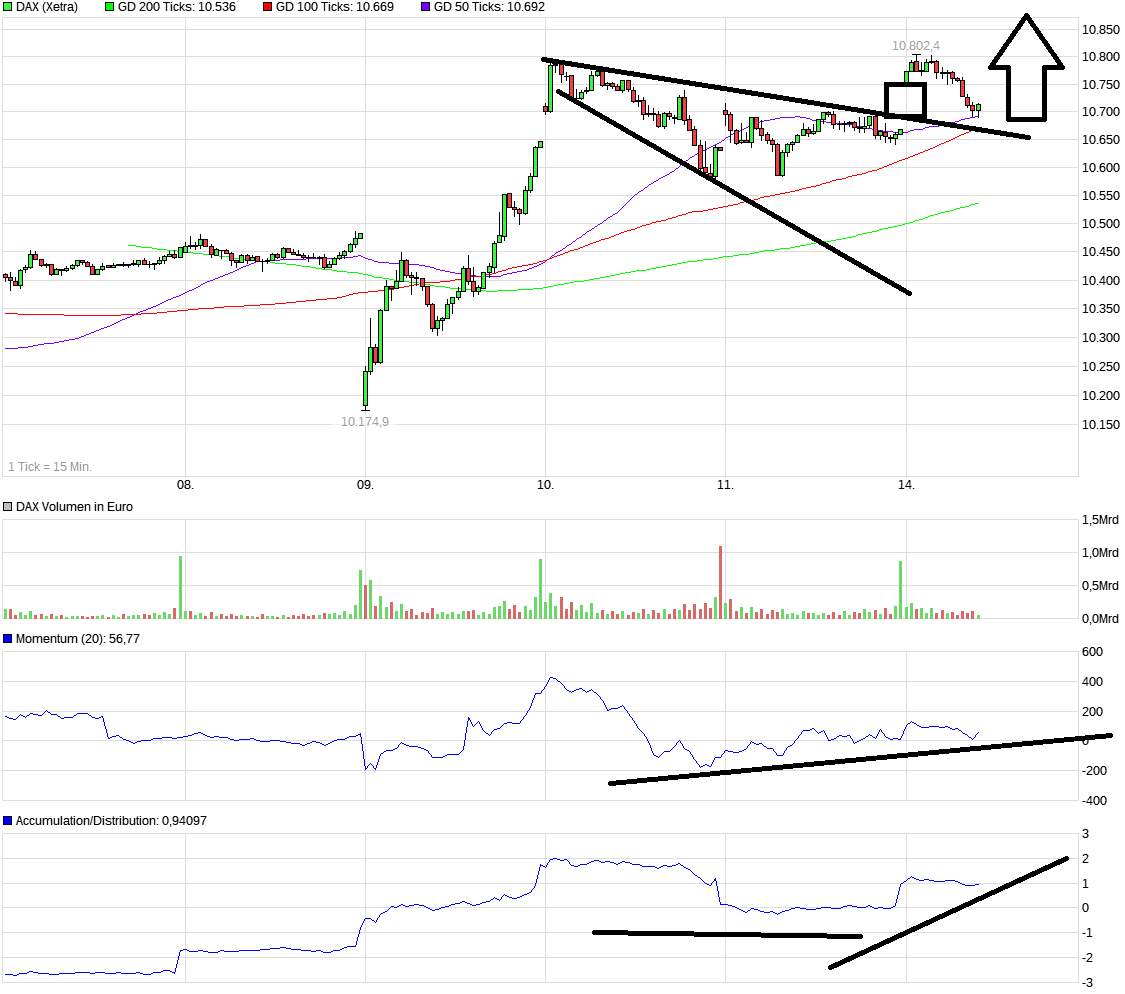
Task: Click the gray DAX Volumen legend swatch
Action: coord(8,507)
